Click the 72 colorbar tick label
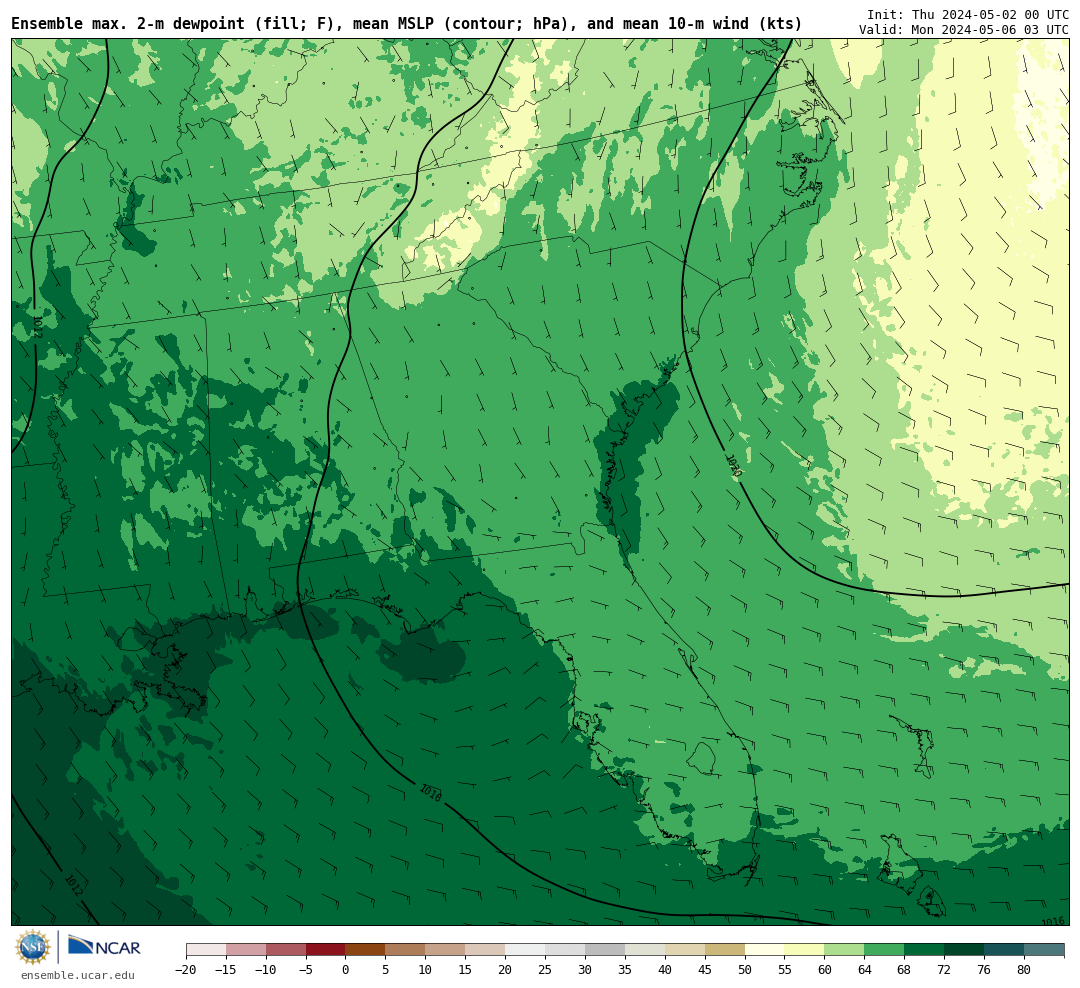Viewport: 1080px width, 988px height. (945, 970)
